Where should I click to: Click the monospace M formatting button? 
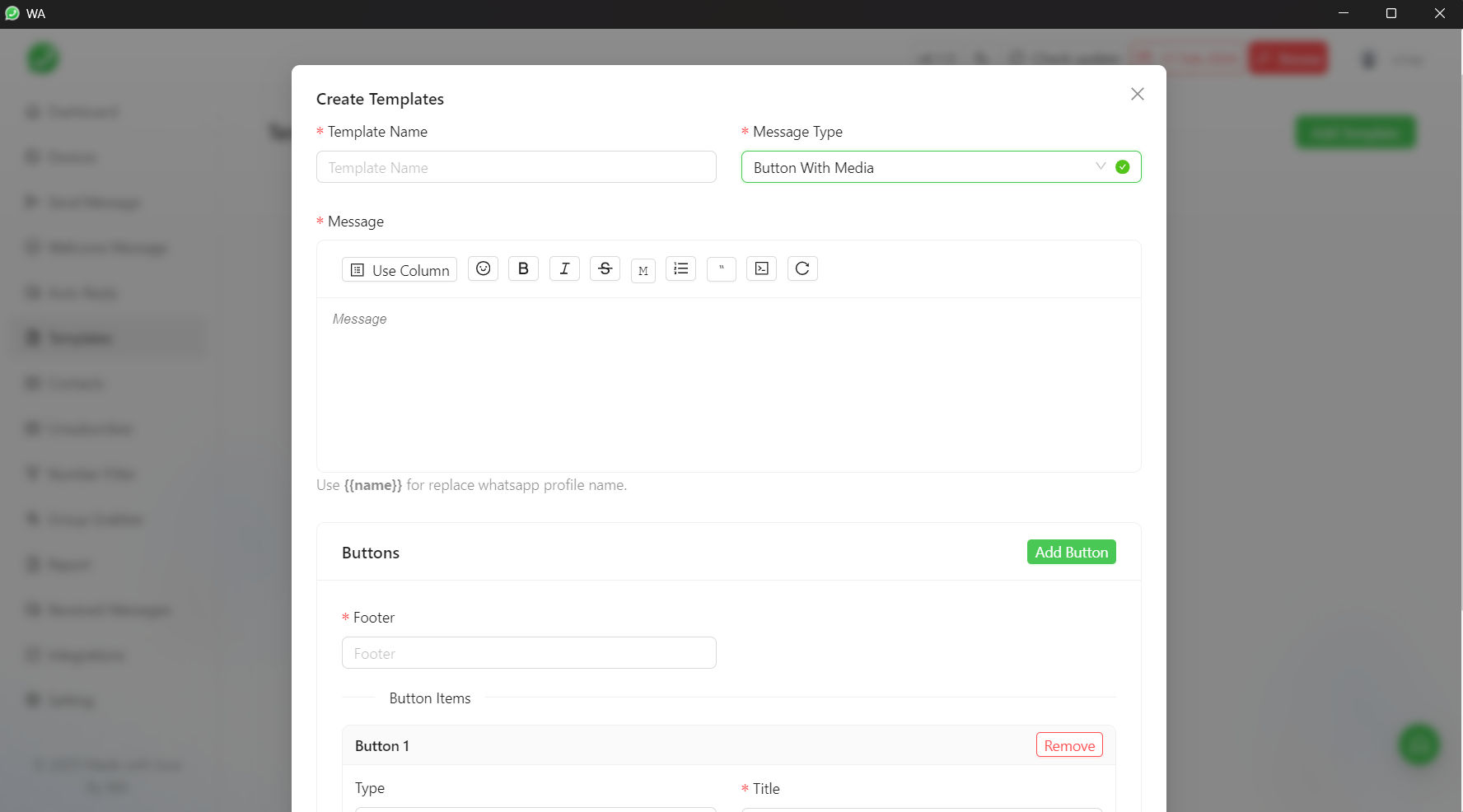click(x=643, y=270)
